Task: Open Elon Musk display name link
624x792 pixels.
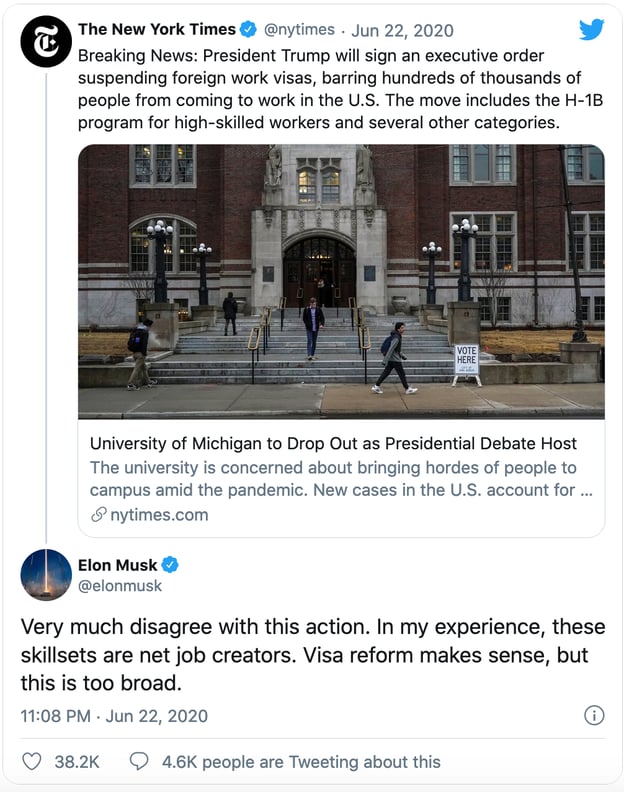Action: tap(117, 565)
